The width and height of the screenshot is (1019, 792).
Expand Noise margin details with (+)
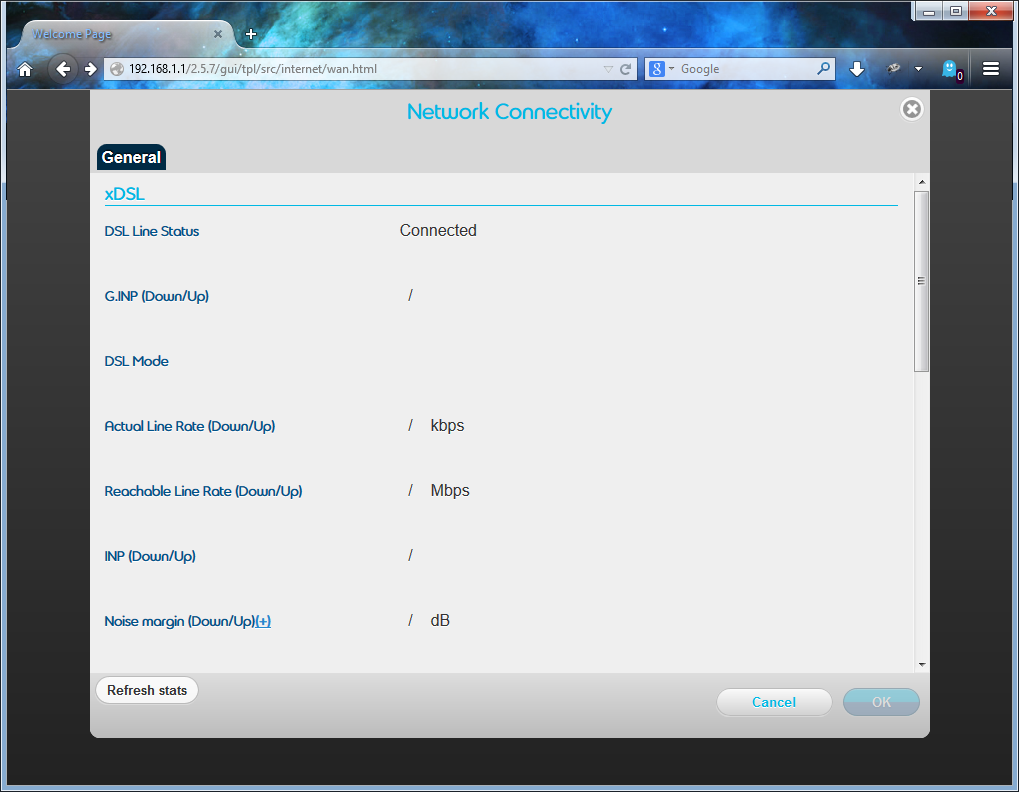263,621
